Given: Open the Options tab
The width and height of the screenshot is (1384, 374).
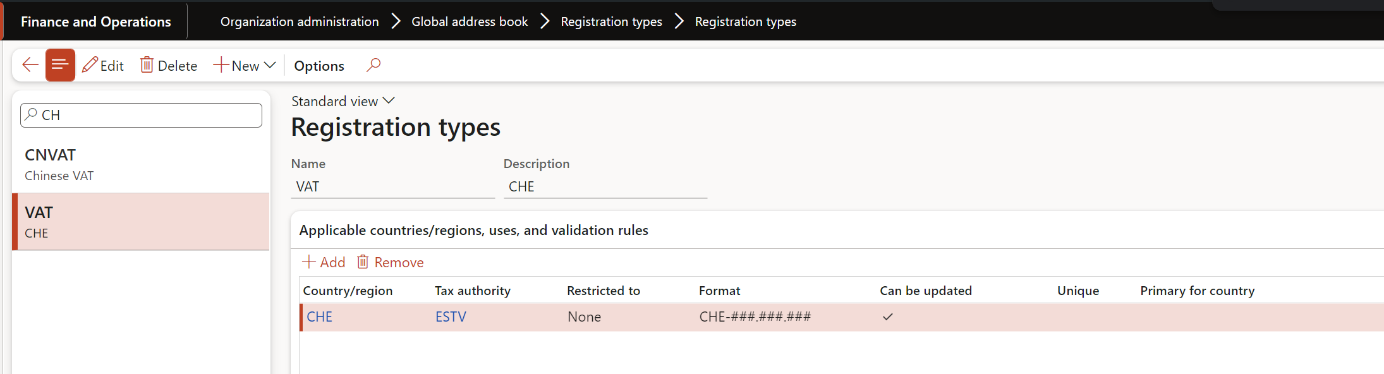Looking at the screenshot, I should point(319,66).
